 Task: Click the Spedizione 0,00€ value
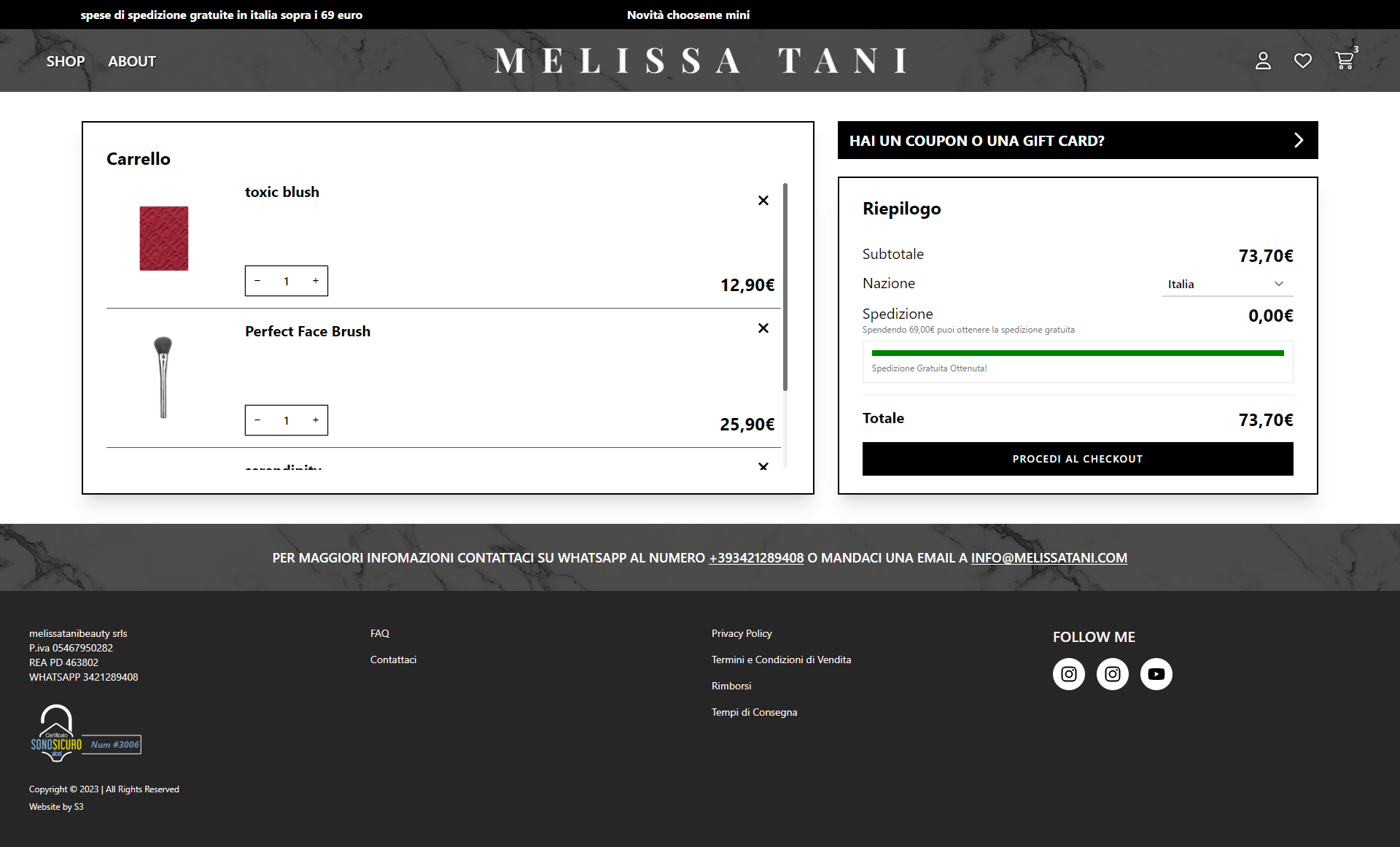pos(1271,316)
